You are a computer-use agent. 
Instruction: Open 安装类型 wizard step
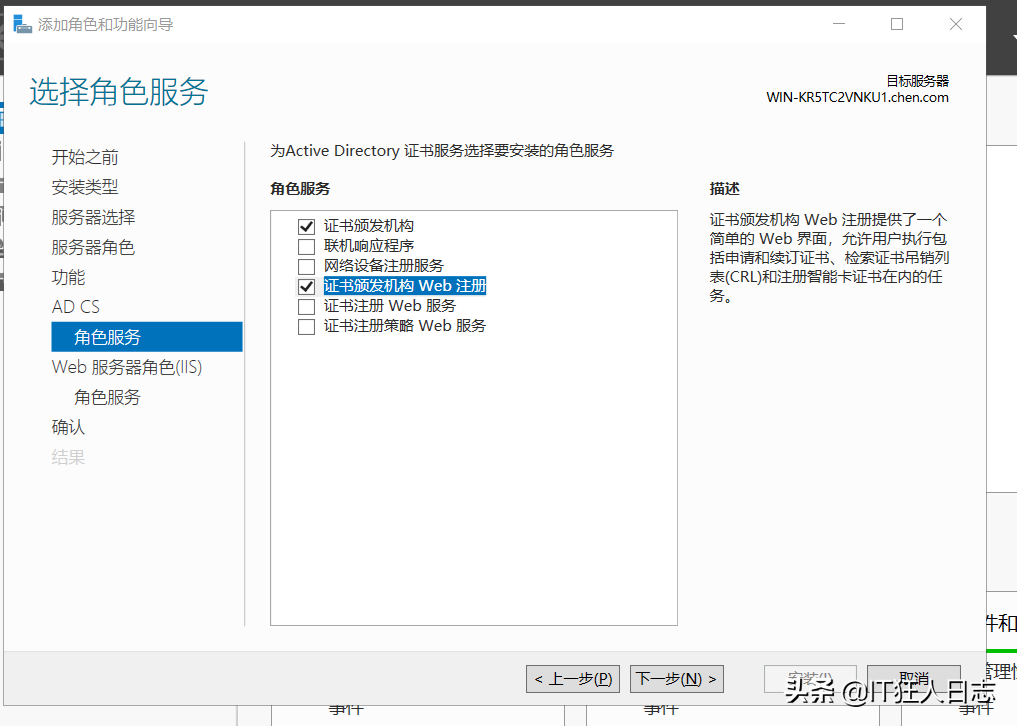click(x=85, y=187)
